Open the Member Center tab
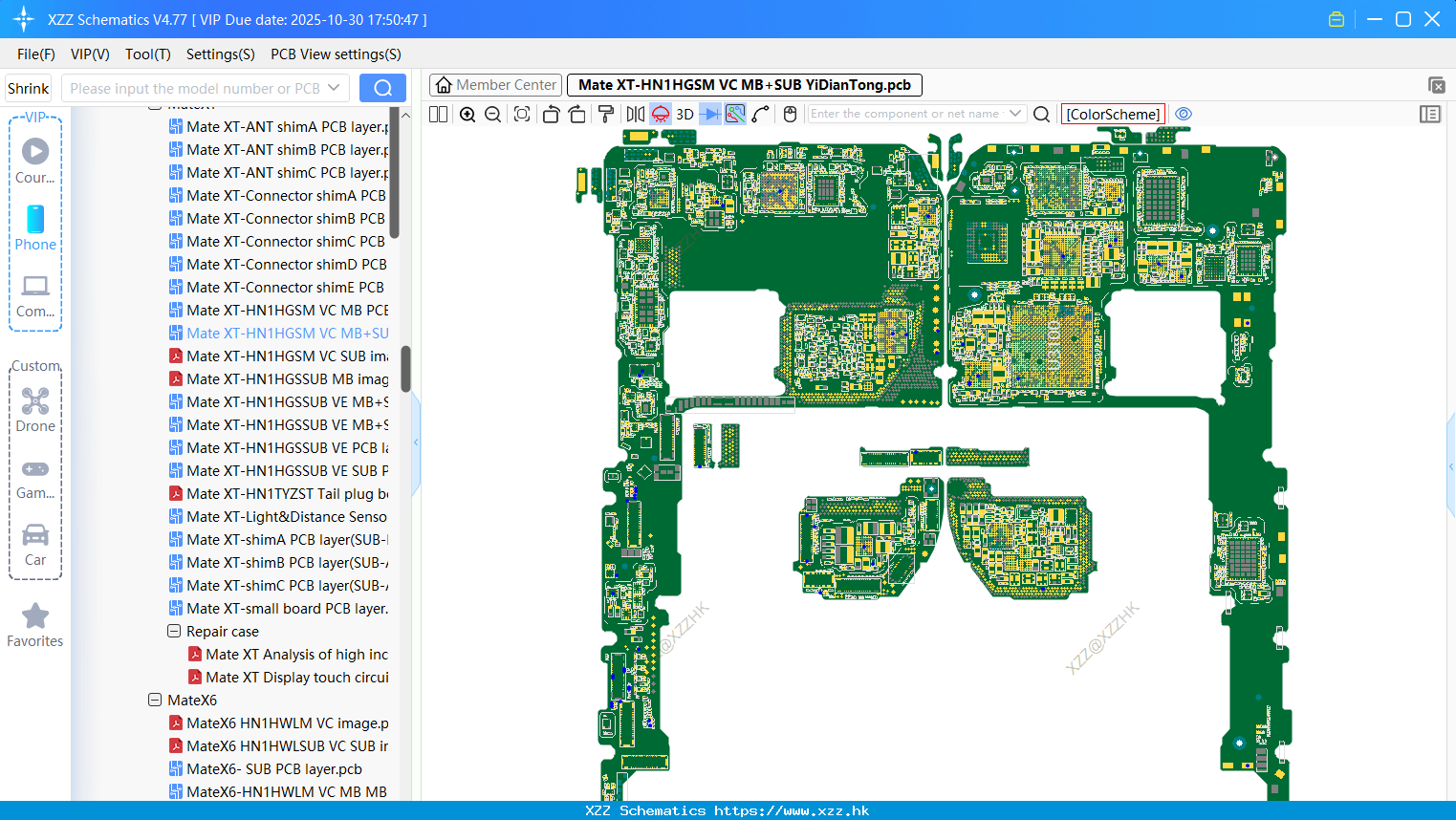 [x=495, y=85]
